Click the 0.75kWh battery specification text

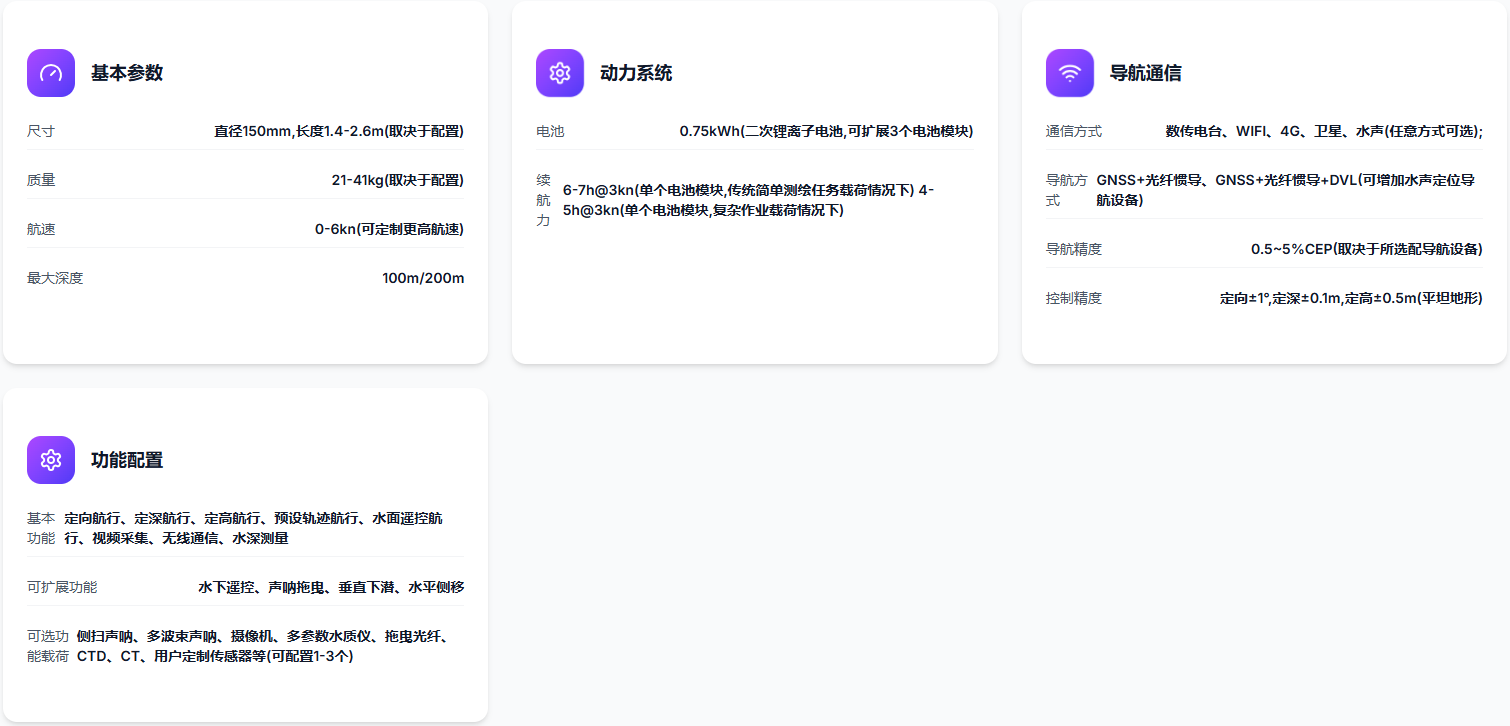[x=826, y=131]
